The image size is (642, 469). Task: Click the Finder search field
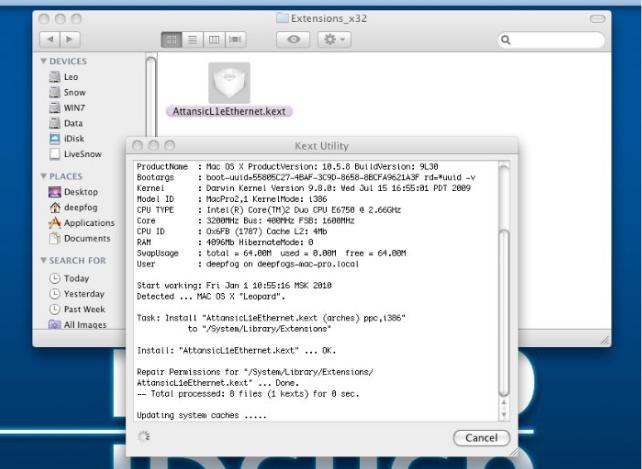coord(551,40)
